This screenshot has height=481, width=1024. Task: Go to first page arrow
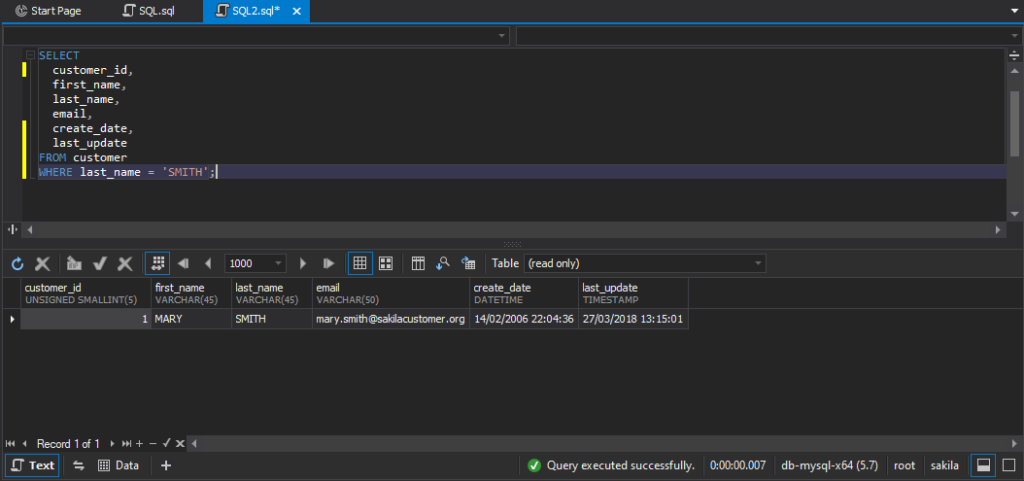point(184,264)
